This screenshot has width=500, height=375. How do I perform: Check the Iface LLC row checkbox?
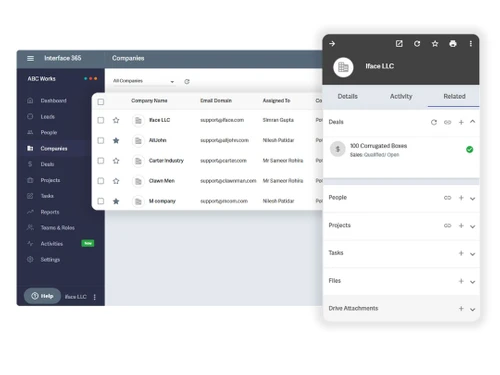(101, 120)
